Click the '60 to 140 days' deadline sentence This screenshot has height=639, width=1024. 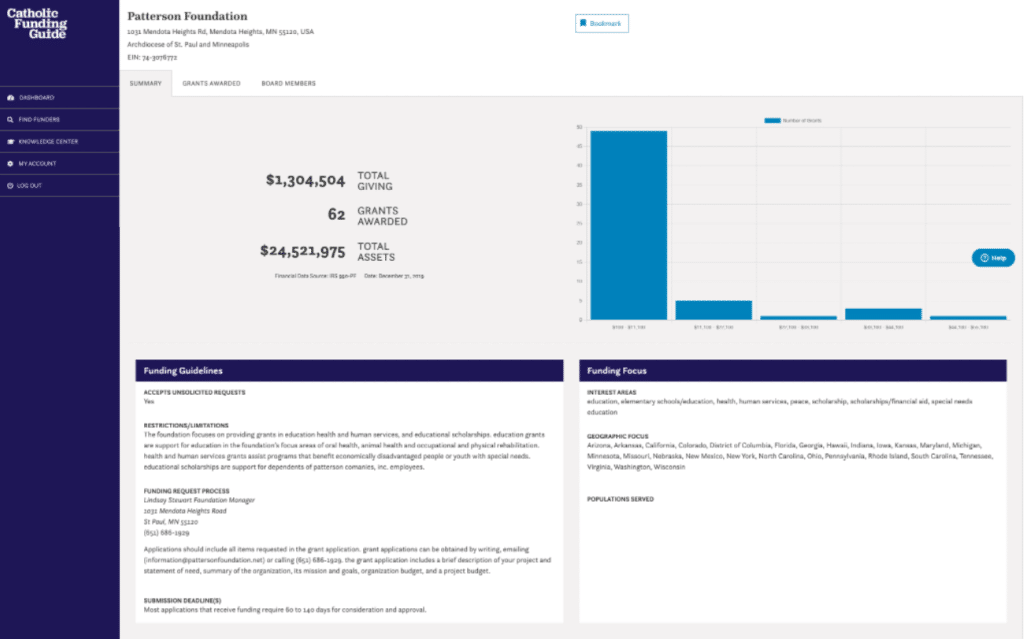tap(285, 610)
